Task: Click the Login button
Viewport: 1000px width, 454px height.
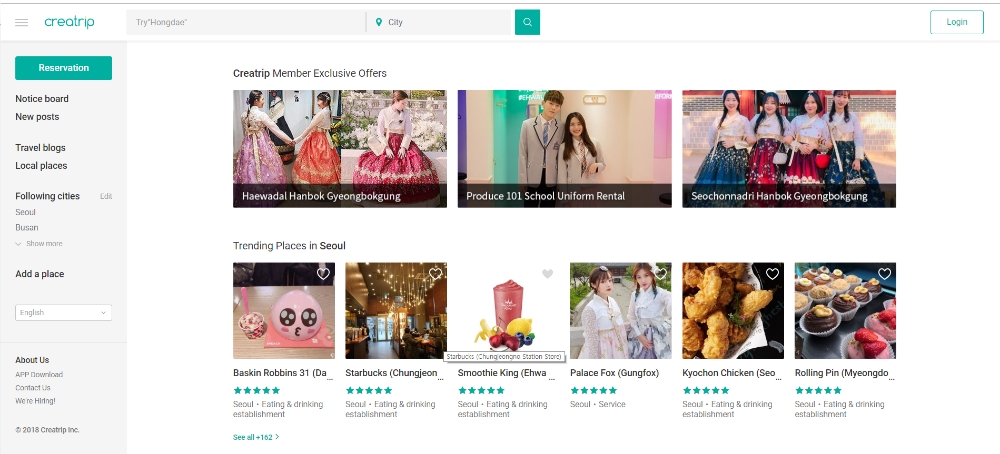Action: tap(957, 22)
